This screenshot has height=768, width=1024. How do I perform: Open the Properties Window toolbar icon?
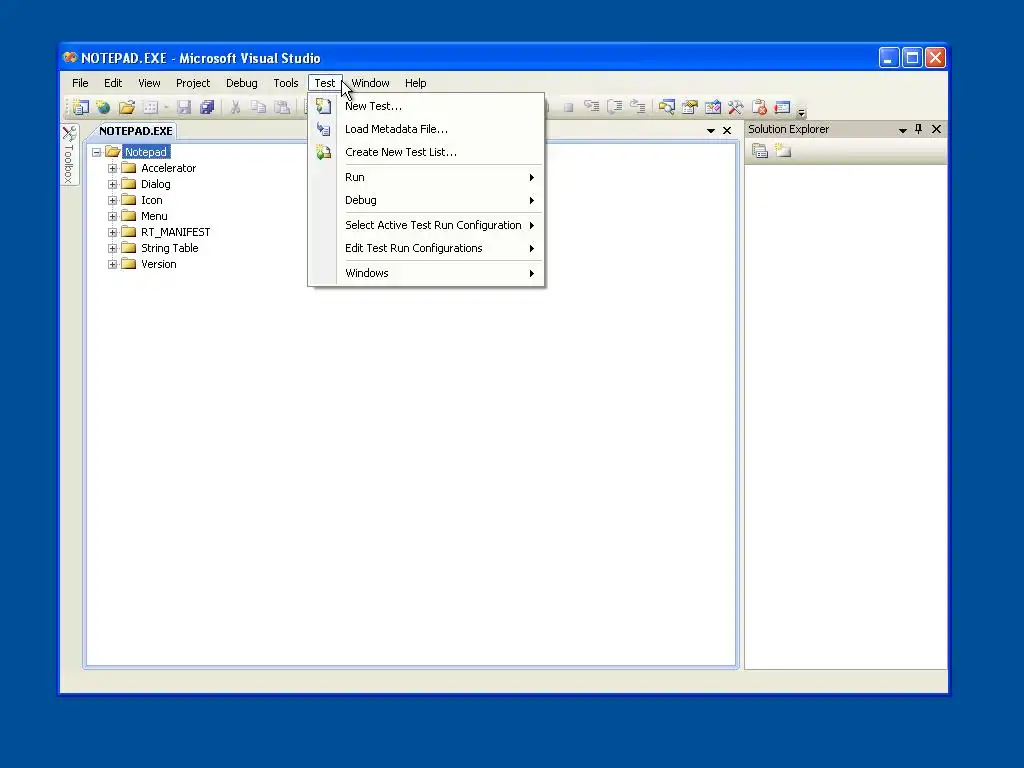(x=690, y=107)
